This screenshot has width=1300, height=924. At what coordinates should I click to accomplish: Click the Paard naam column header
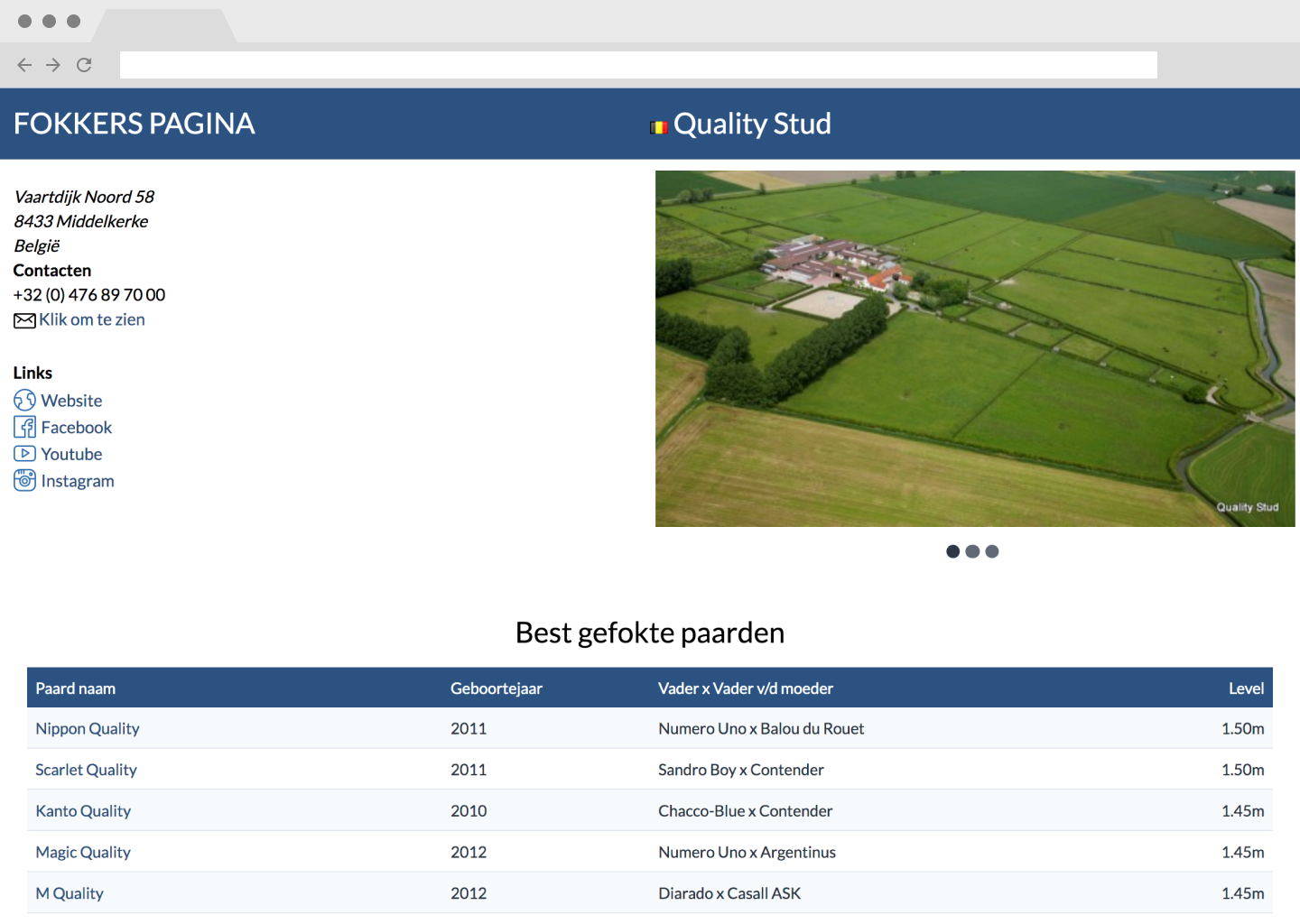click(76, 688)
